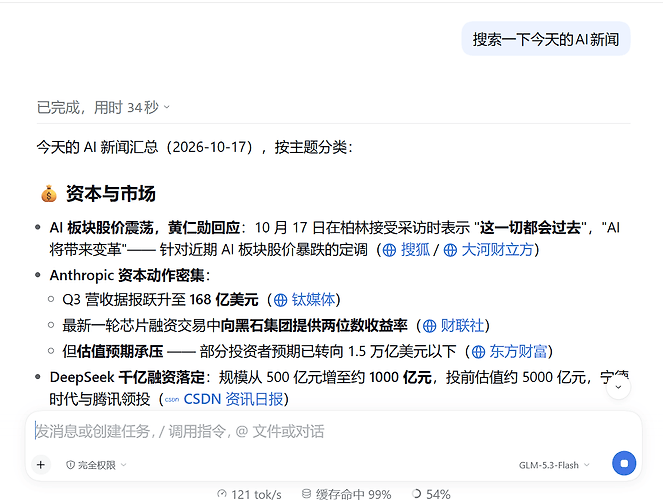The image size is (663, 500).
Task: Click the 54% context usage indicator
Action: click(x=431, y=494)
